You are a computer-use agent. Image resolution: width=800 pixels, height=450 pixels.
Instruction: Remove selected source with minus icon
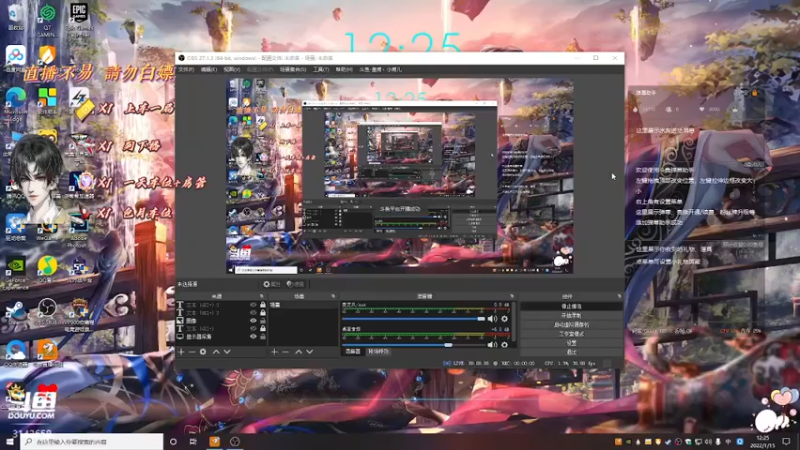pyautogui.click(x=192, y=352)
